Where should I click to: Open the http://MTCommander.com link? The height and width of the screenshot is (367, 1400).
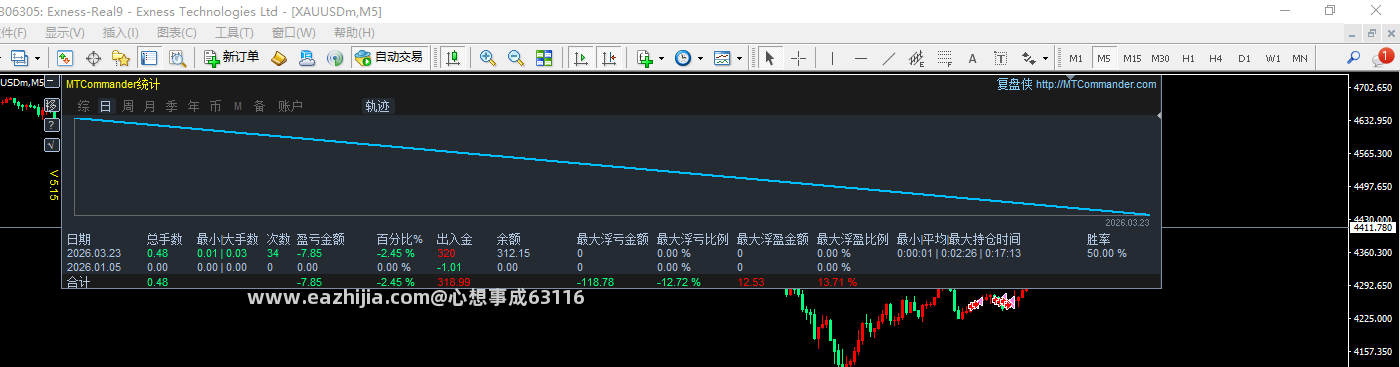[1096, 84]
